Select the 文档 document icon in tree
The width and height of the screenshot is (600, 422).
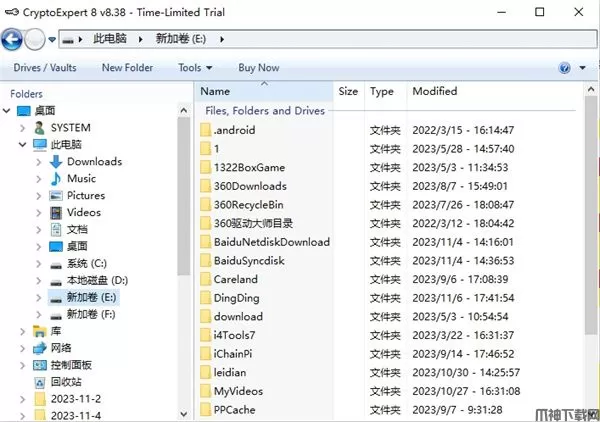tap(56, 230)
